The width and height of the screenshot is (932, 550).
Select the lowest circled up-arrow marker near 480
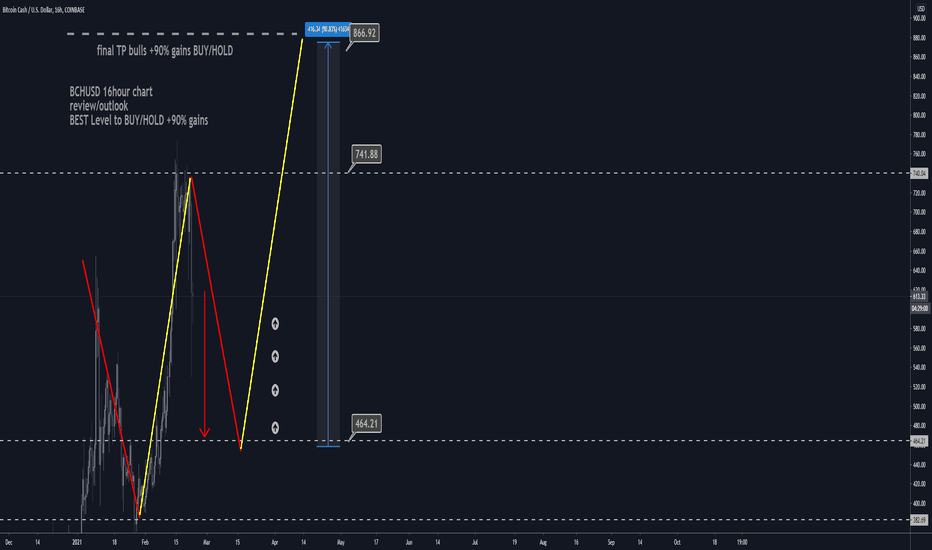click(x=275, y=428)
